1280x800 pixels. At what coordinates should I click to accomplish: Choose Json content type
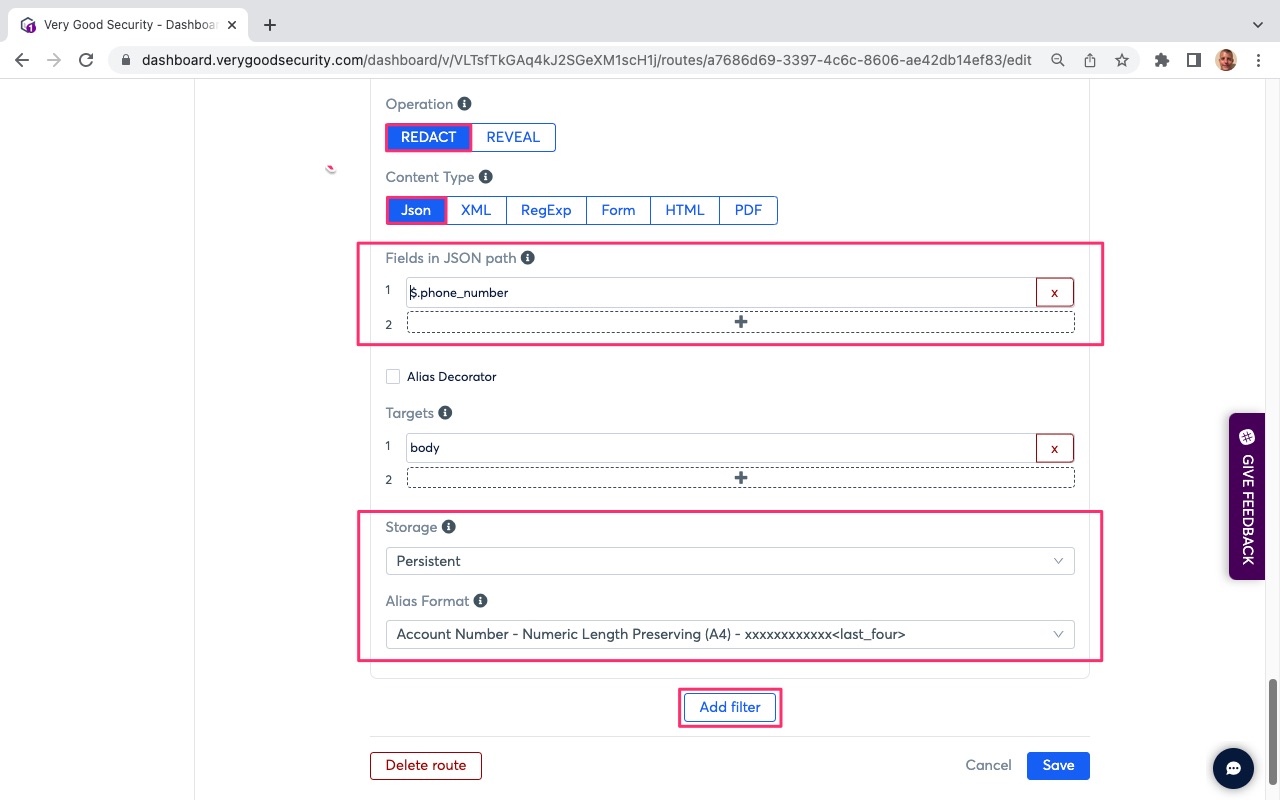416,210
